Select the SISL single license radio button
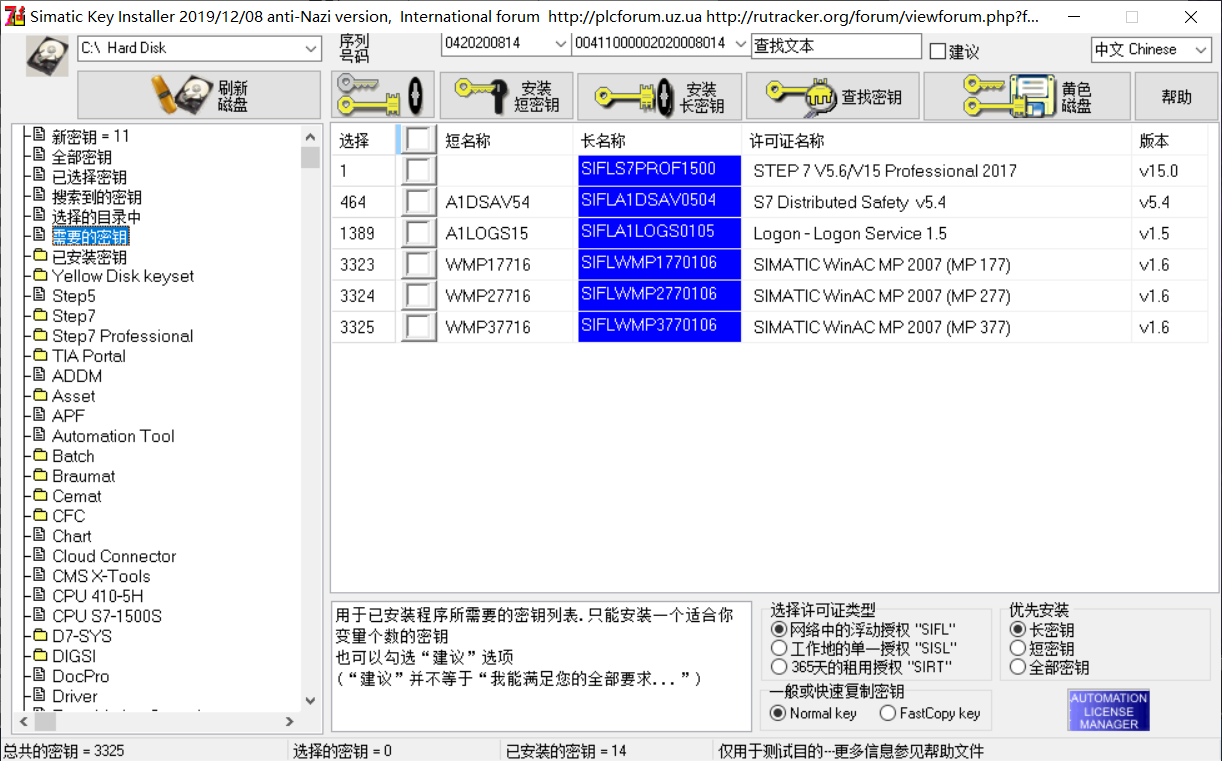Image resolution: width=1222 pixels, height=761 pixels. coord(779,648)
